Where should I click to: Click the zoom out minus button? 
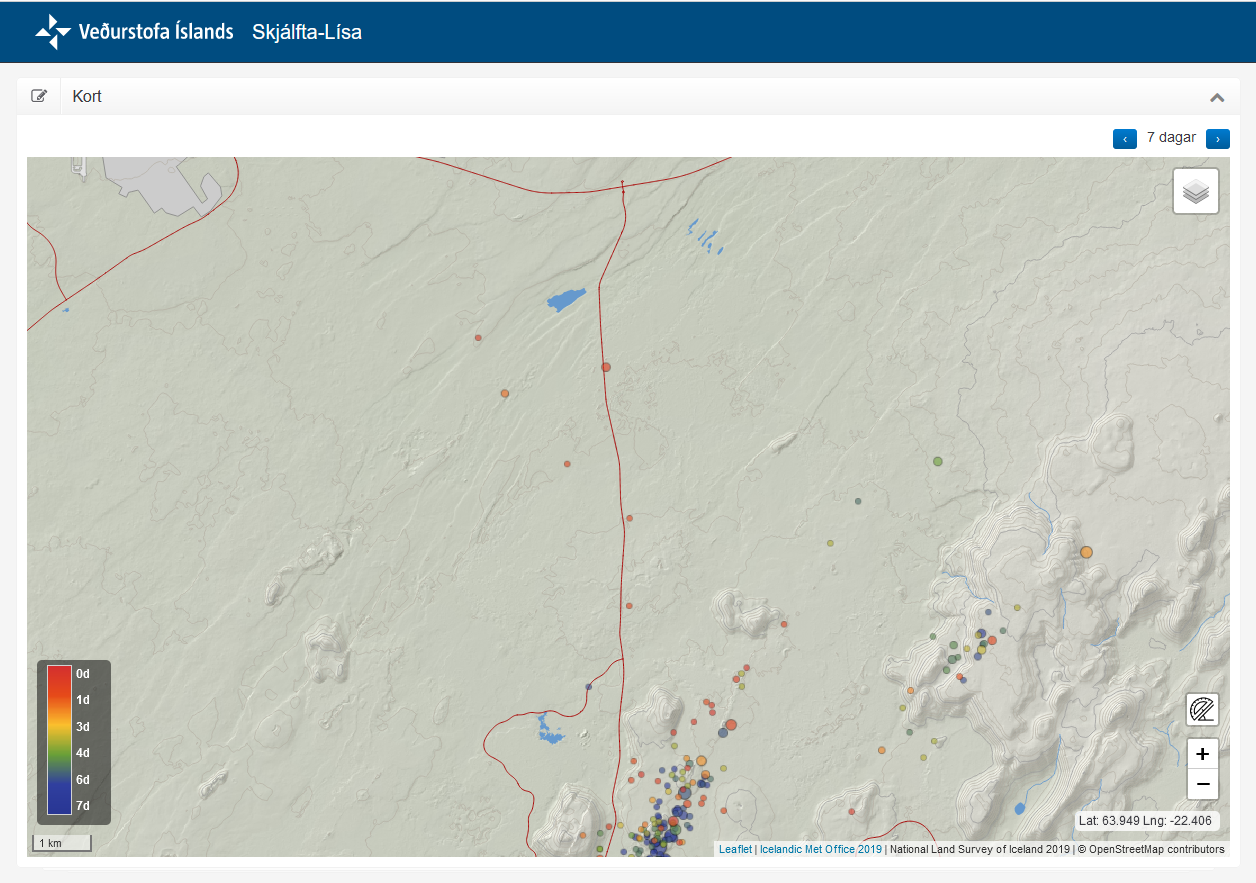click(1202, 784)
